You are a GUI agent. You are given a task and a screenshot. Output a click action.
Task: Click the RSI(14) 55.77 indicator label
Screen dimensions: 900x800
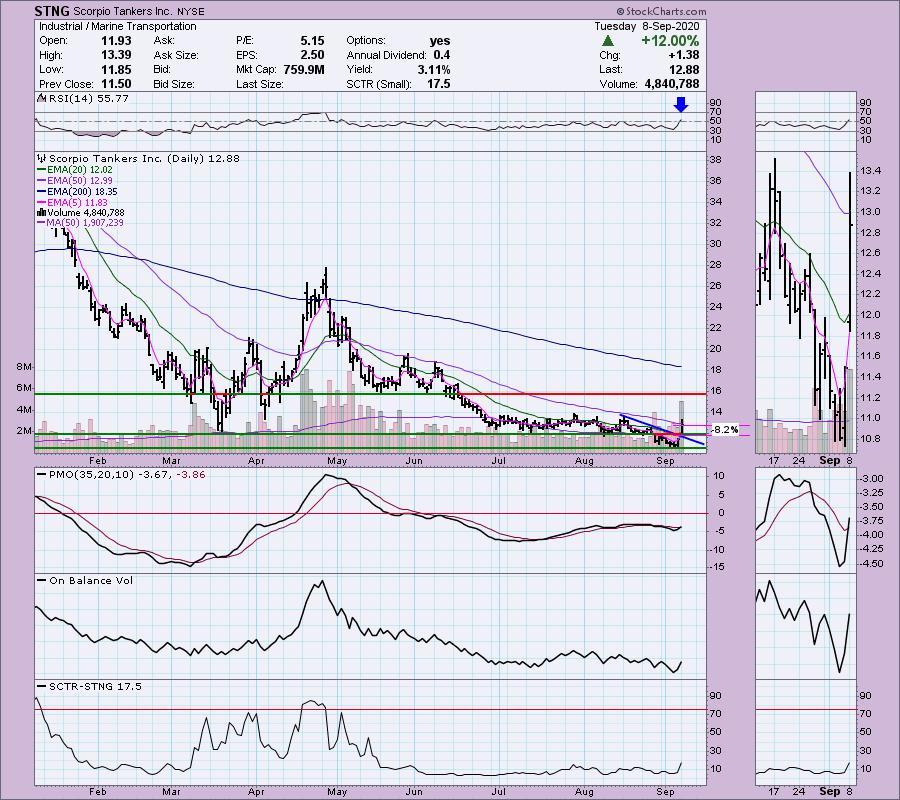point(89,98)
